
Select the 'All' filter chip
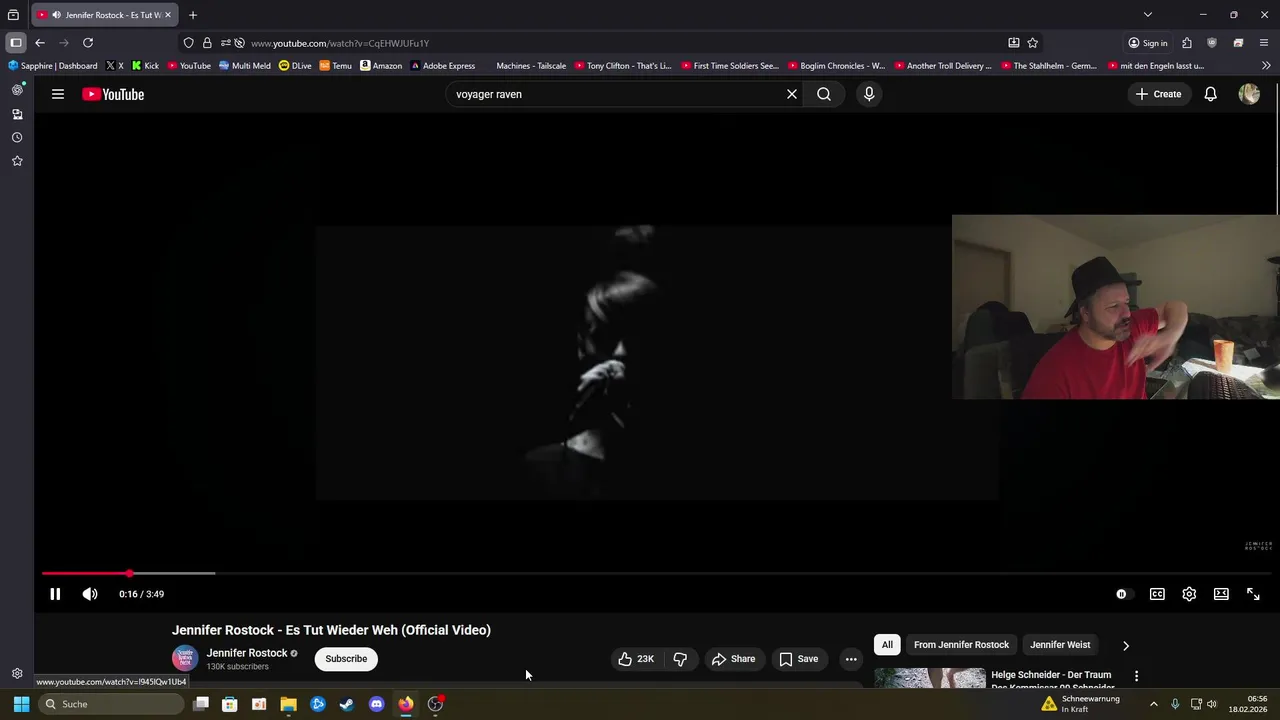[887, 645]
